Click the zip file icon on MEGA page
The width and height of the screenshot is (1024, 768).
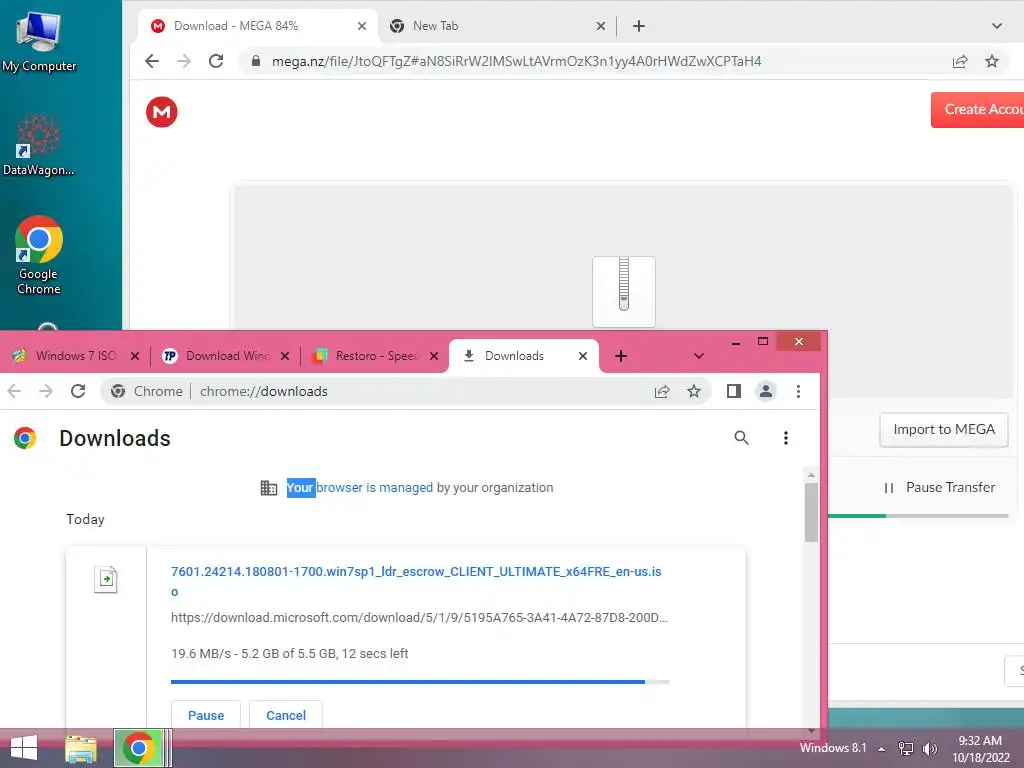coord(624,291)
